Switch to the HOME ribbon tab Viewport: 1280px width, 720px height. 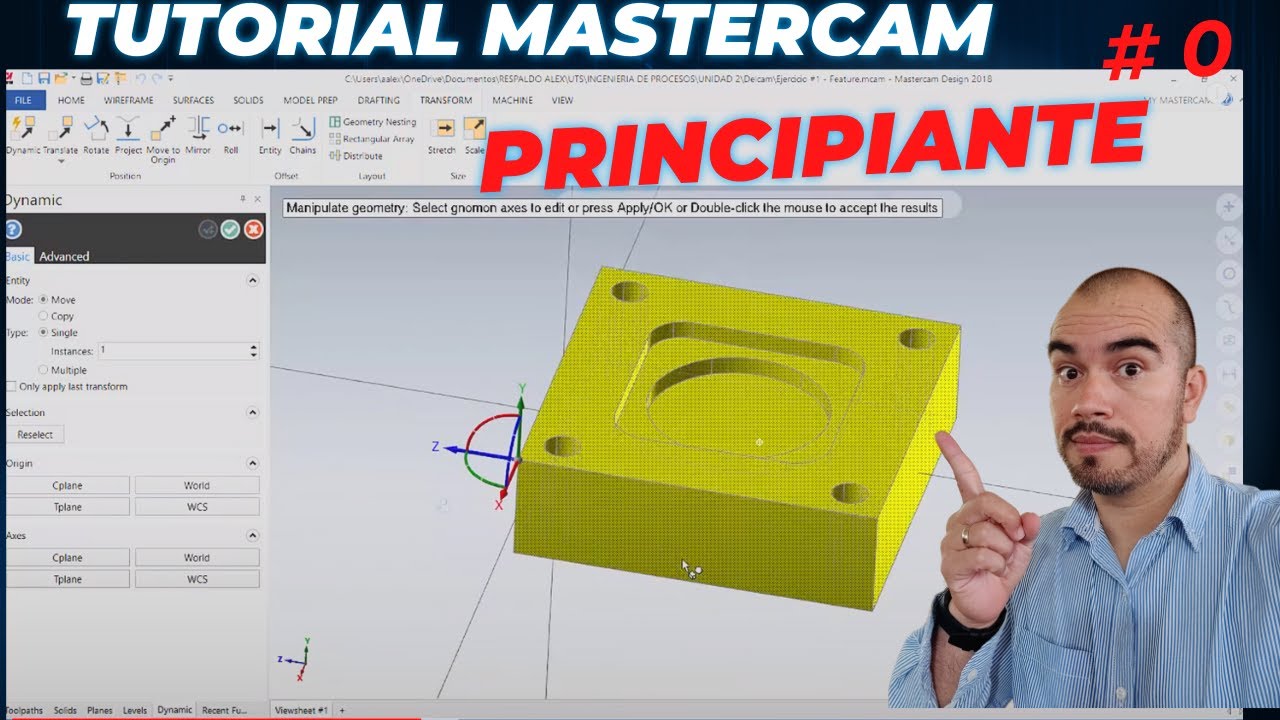tap(71, 100)
